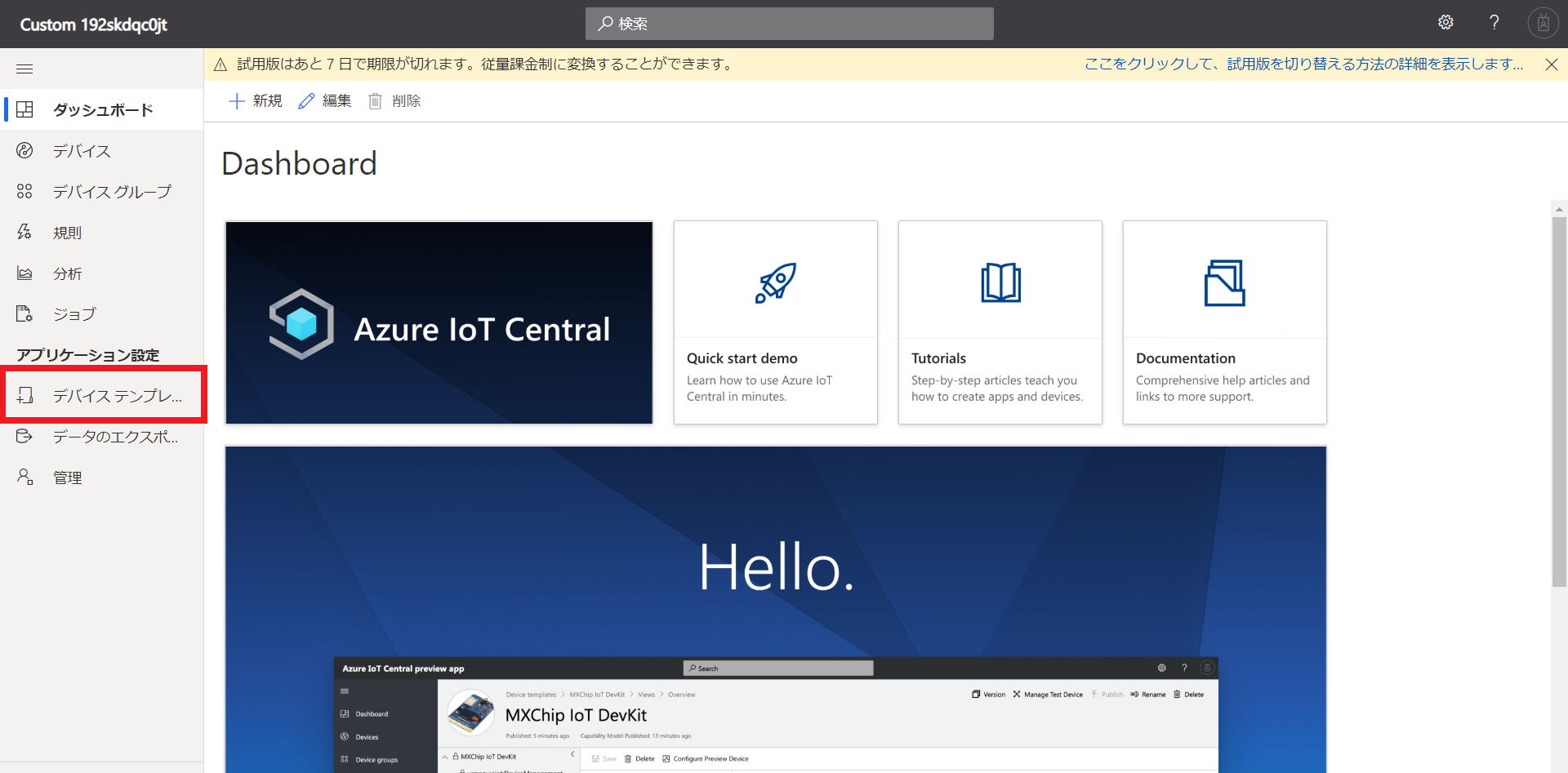Open デバイス テンプレート in the sidebar
The image size is (1568, 773).
[102, 395]
